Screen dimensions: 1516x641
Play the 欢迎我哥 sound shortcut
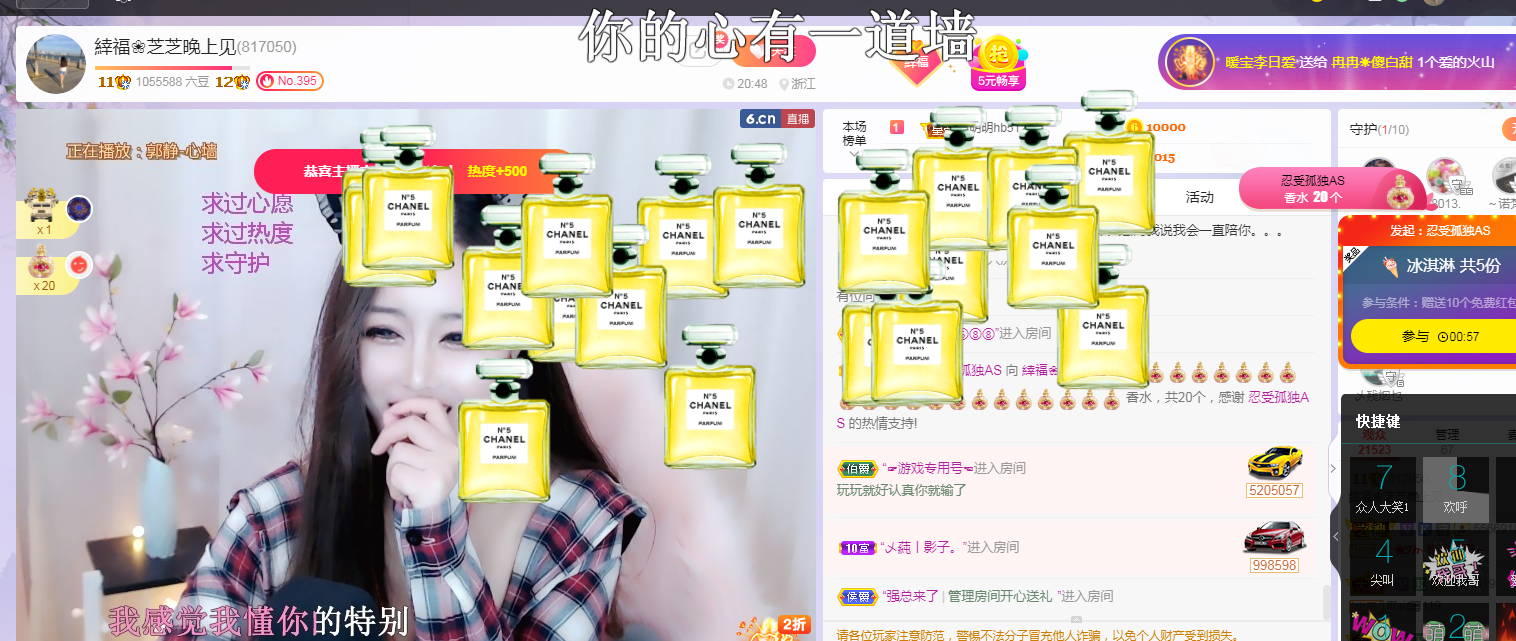pos(1456,561)
